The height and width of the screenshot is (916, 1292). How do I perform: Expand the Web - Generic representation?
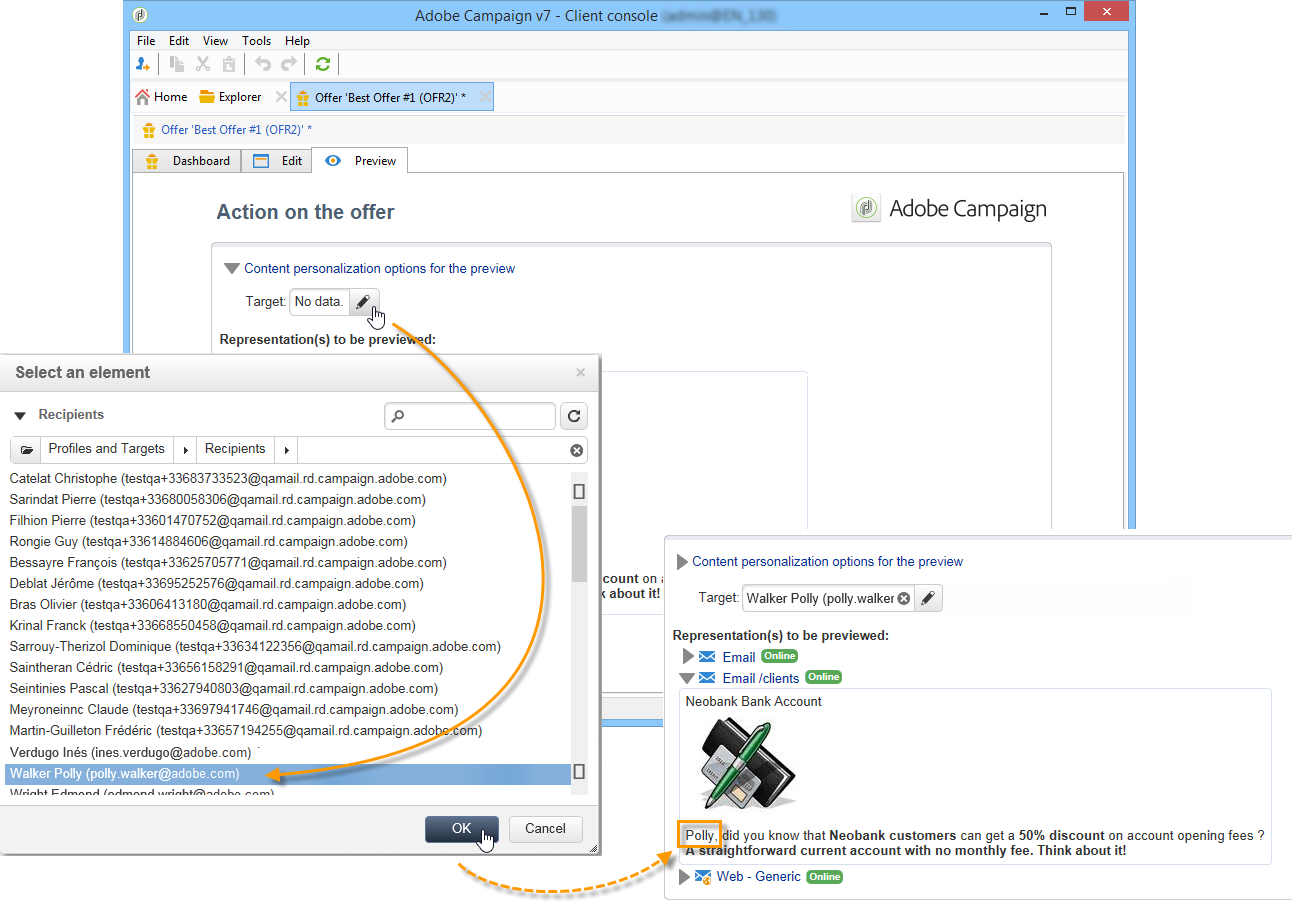(684, 877)
